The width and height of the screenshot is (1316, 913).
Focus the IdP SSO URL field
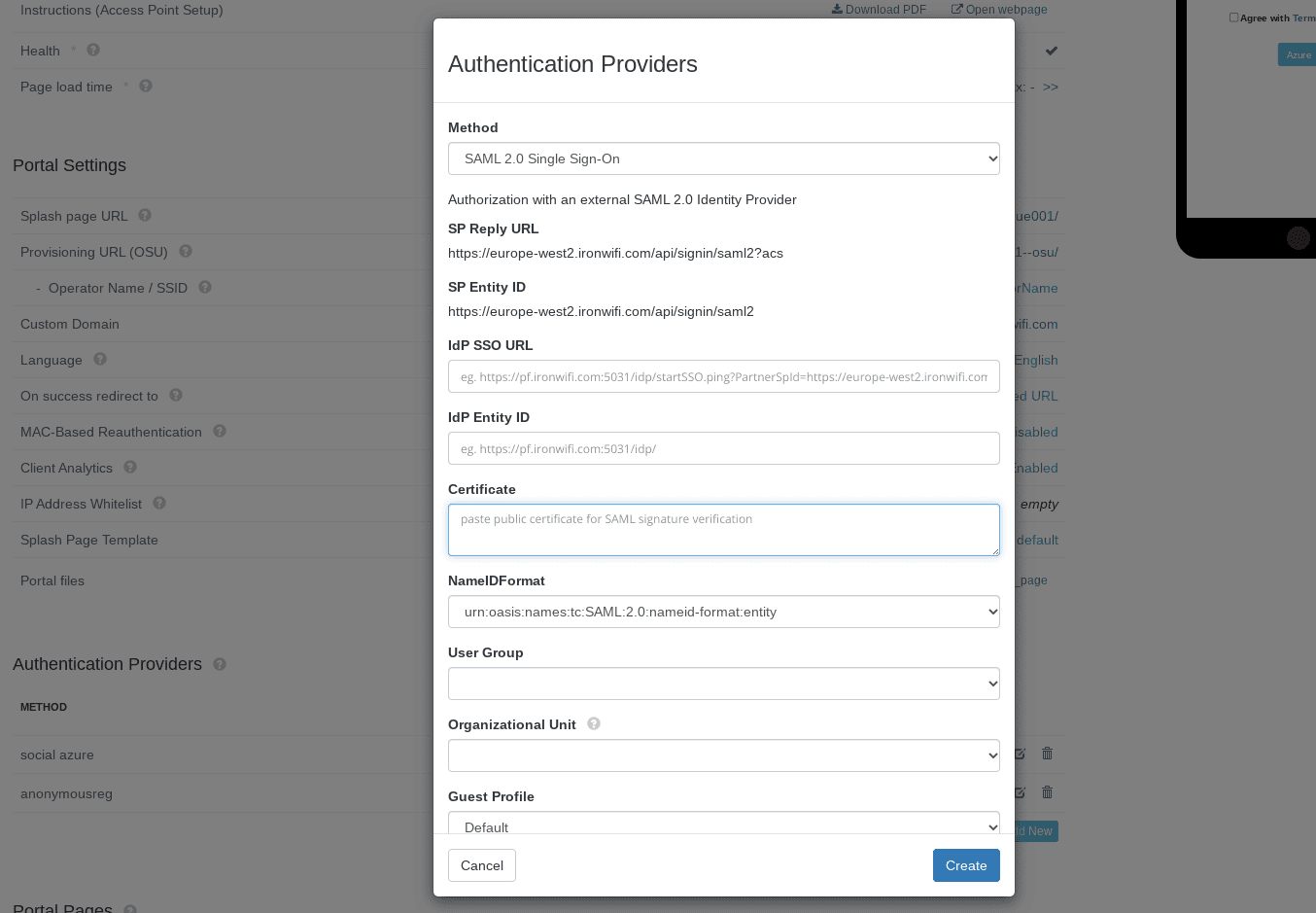(724, 376)
